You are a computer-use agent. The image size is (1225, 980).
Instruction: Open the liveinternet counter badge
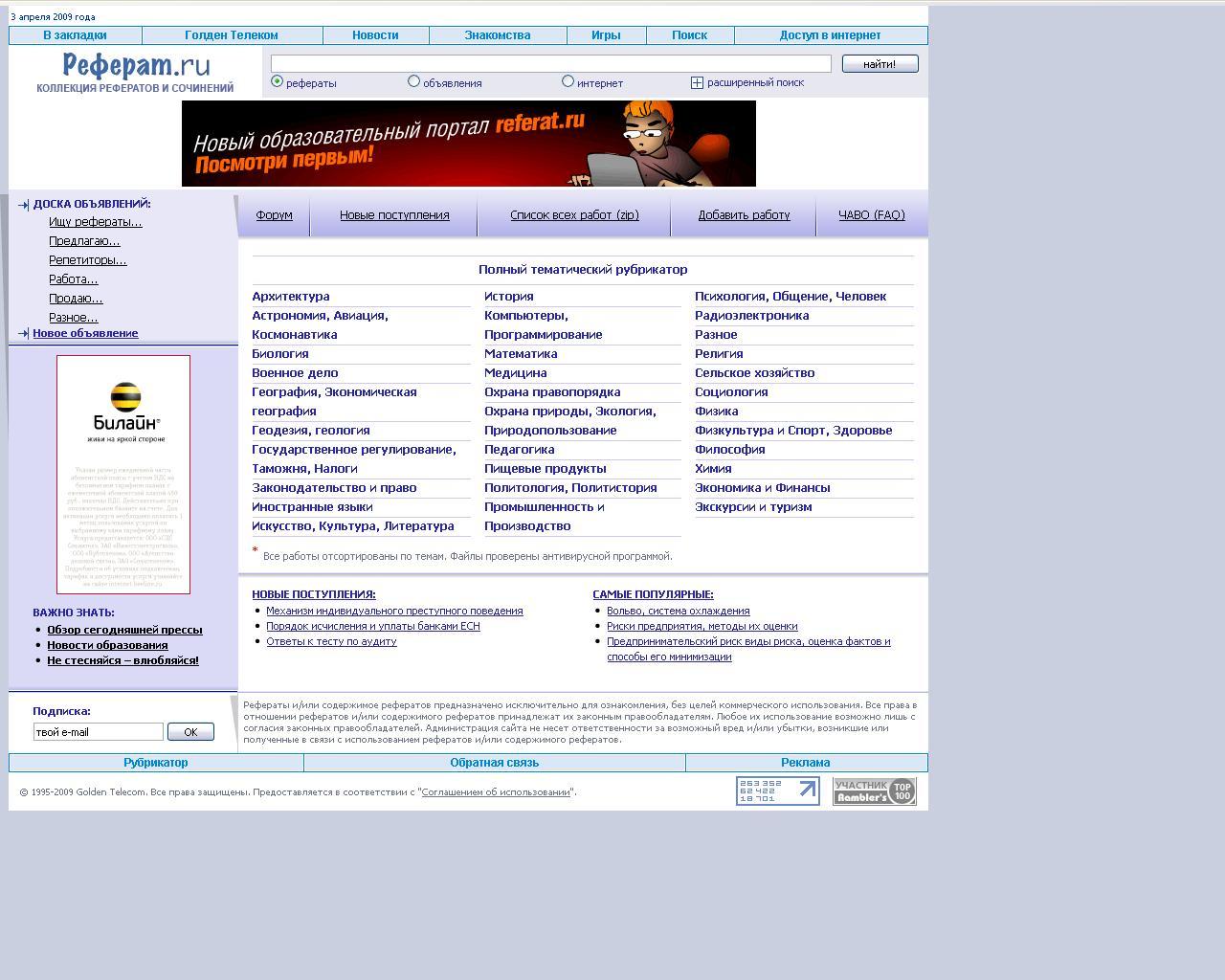[777, 791]
